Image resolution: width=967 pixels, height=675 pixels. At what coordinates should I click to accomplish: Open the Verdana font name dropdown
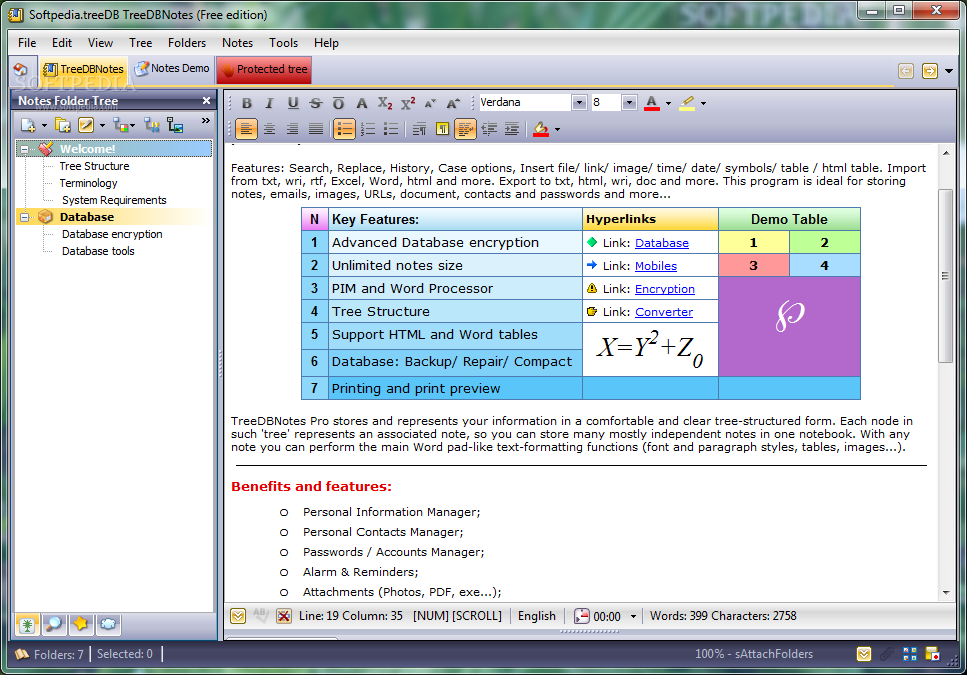pos(578,103)
